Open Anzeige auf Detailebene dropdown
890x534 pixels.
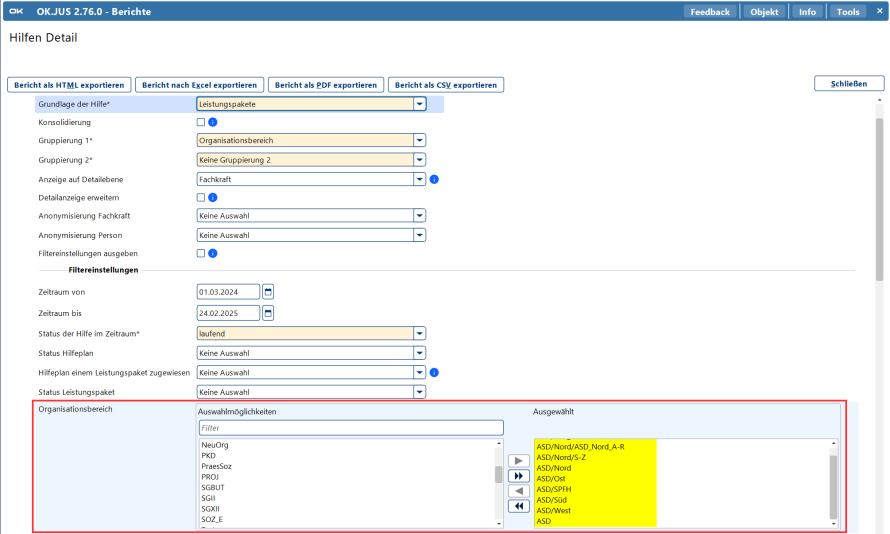(419, 179)
